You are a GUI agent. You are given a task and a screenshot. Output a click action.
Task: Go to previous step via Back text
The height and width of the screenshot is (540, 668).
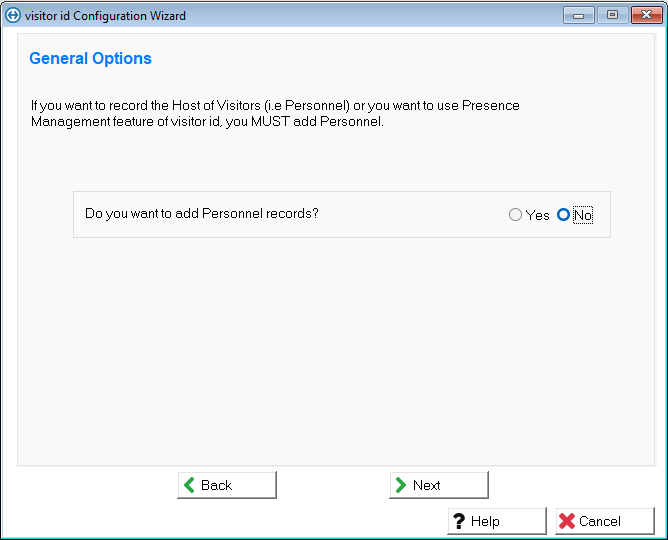click(216, 485)
